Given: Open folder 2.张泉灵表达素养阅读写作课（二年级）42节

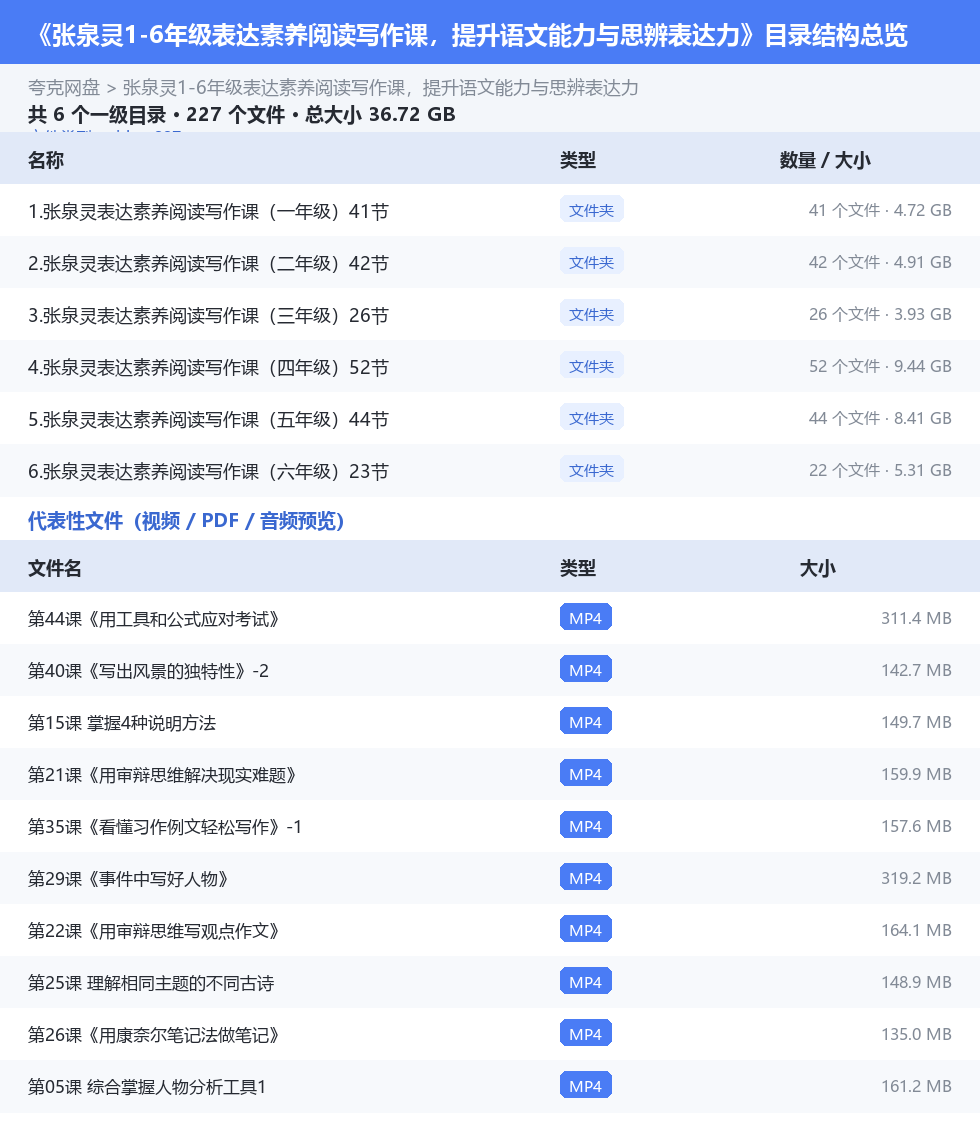Looking at the screenshot, I should click(208, 263).
